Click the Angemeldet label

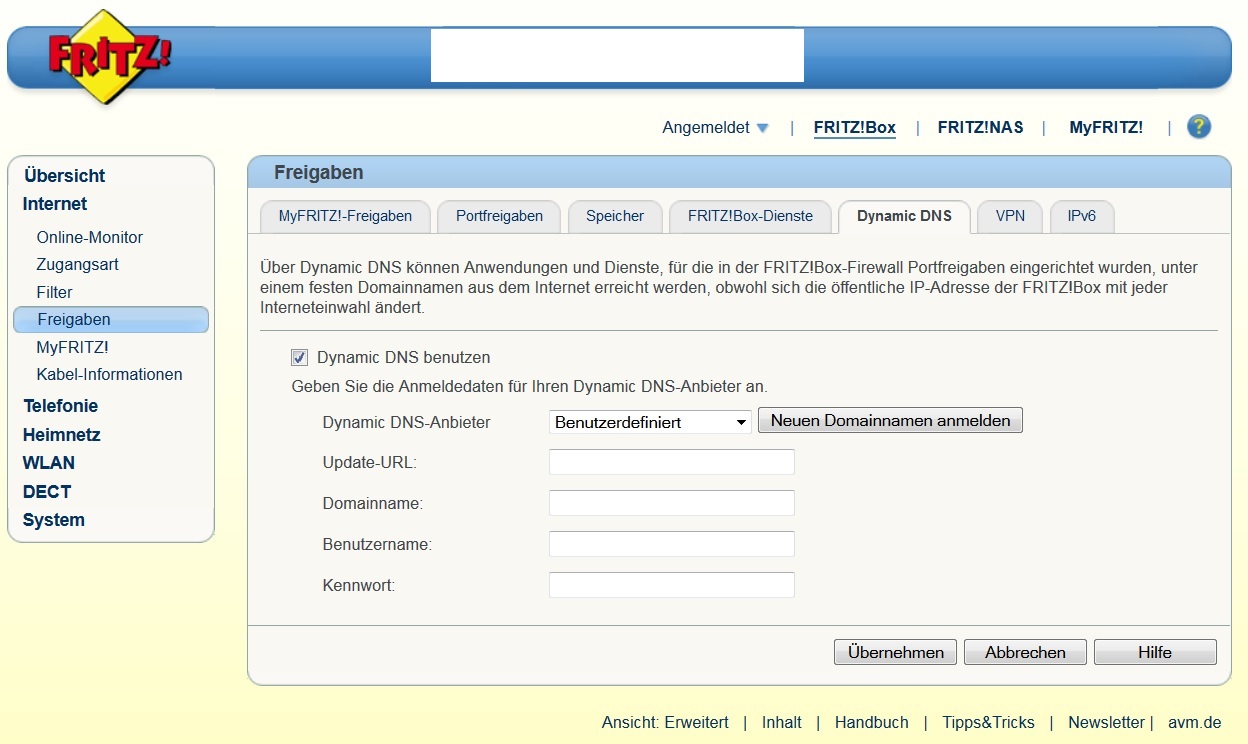pos(706,128)
